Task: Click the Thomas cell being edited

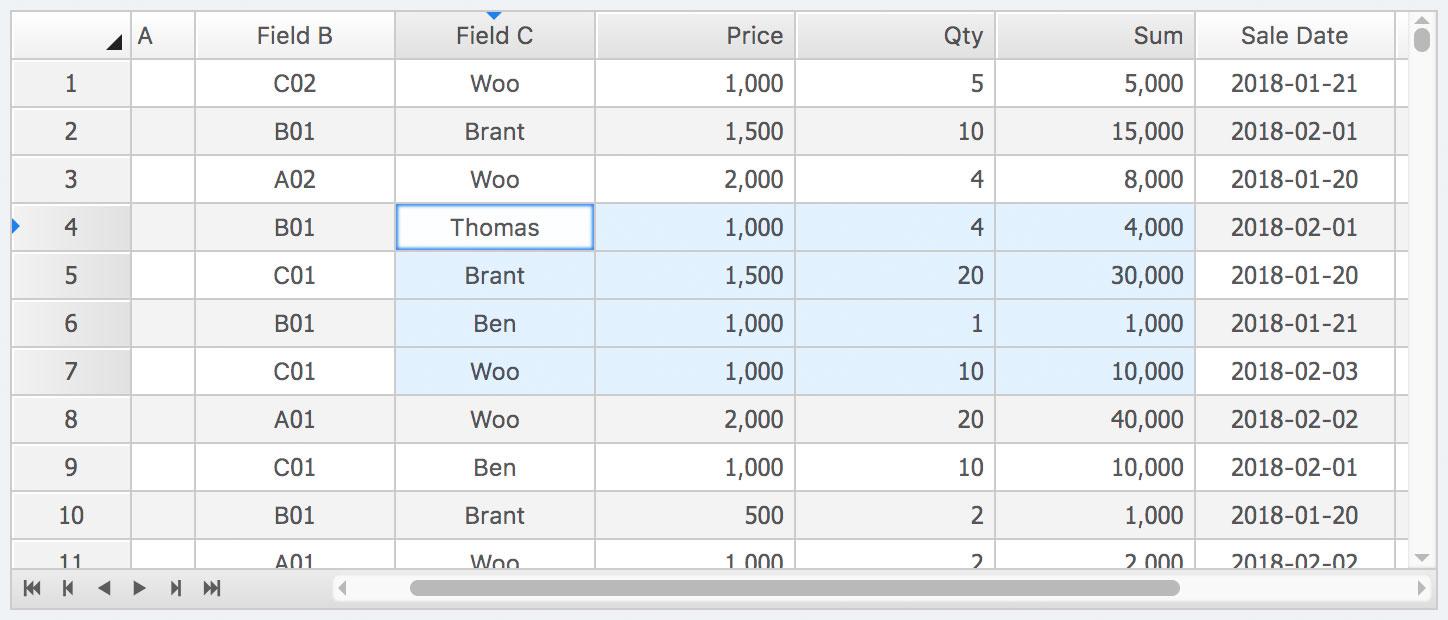Action: tap(495, 227)
